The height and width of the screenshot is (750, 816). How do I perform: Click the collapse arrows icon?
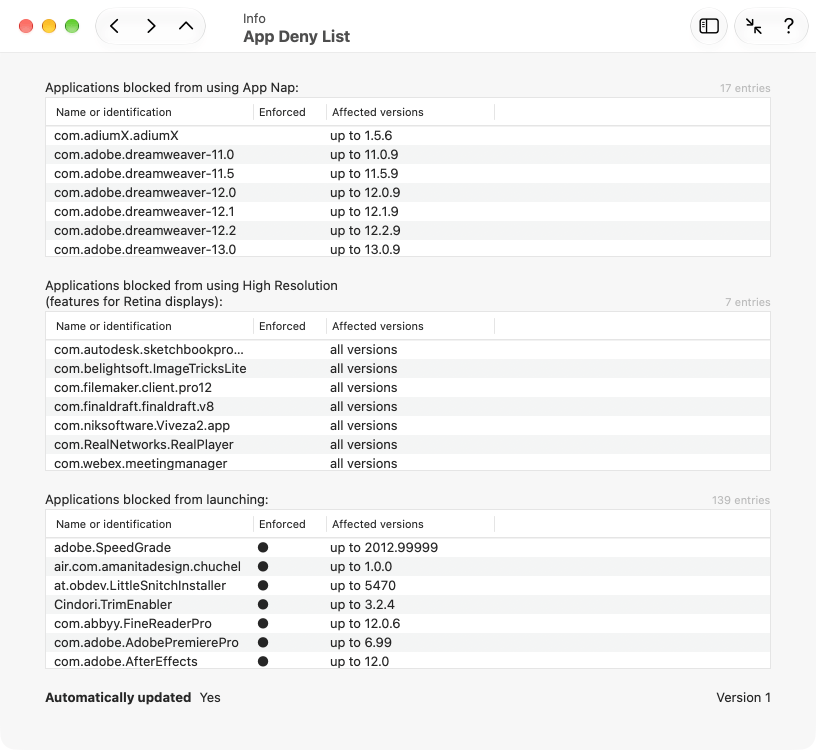753,26
